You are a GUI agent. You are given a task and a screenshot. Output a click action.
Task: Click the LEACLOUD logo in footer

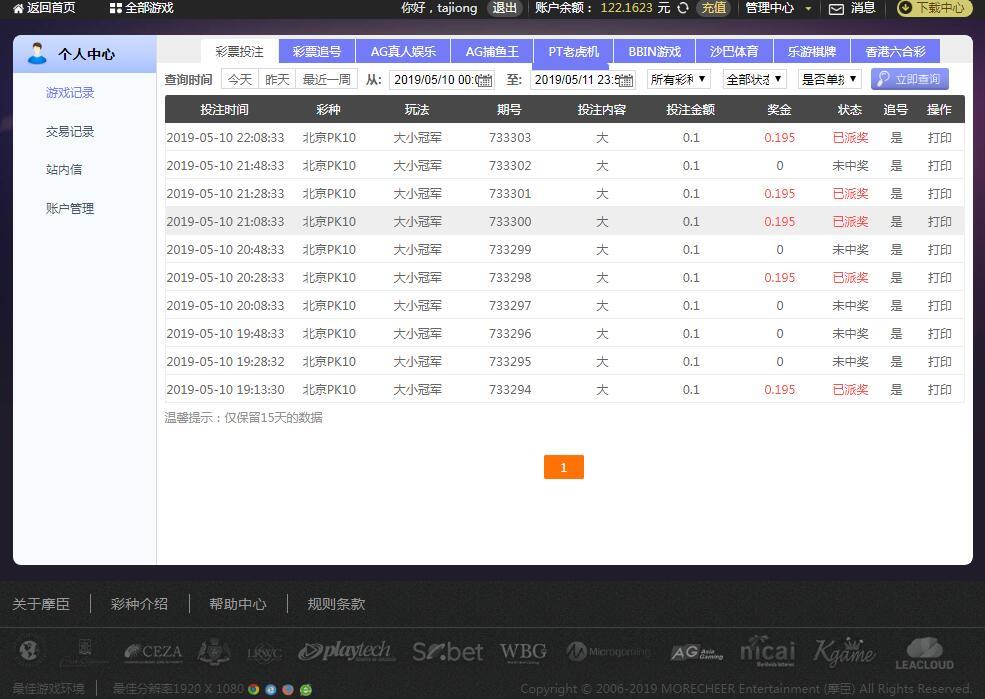coord(924,653)
